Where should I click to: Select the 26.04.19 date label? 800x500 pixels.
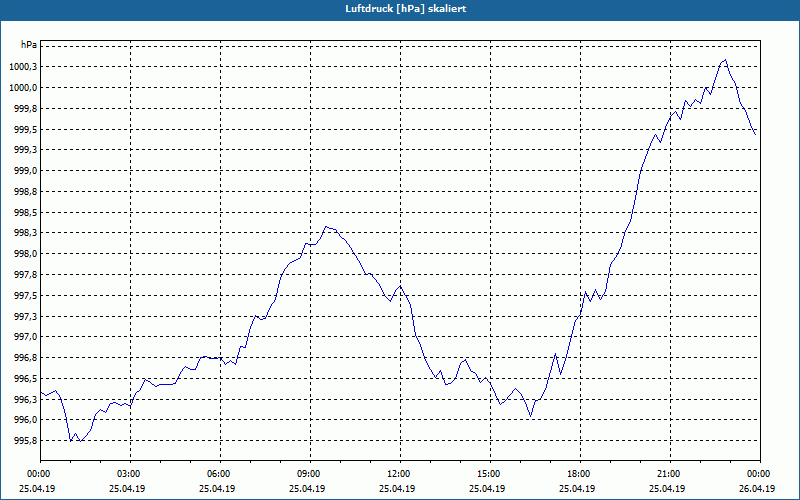759,489
